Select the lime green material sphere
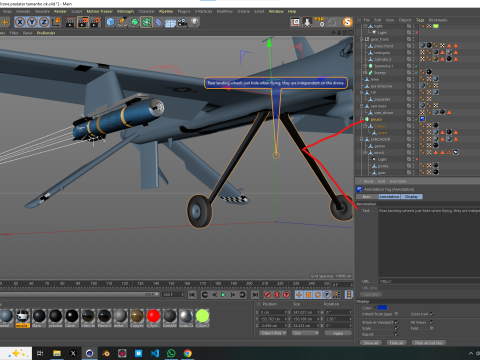Viewport: 480px width, 360px height. [202, 316]
